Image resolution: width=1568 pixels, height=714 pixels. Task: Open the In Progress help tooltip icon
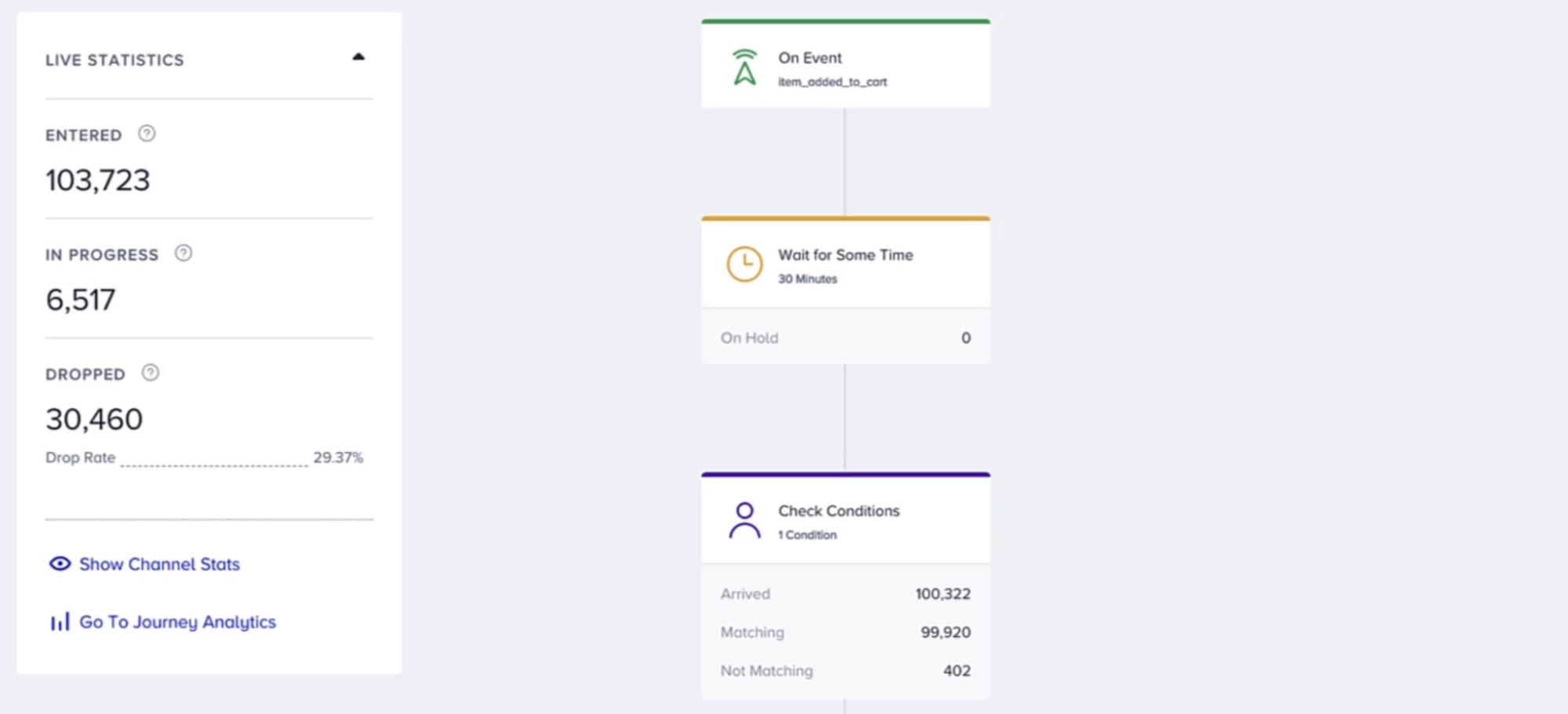182,253
